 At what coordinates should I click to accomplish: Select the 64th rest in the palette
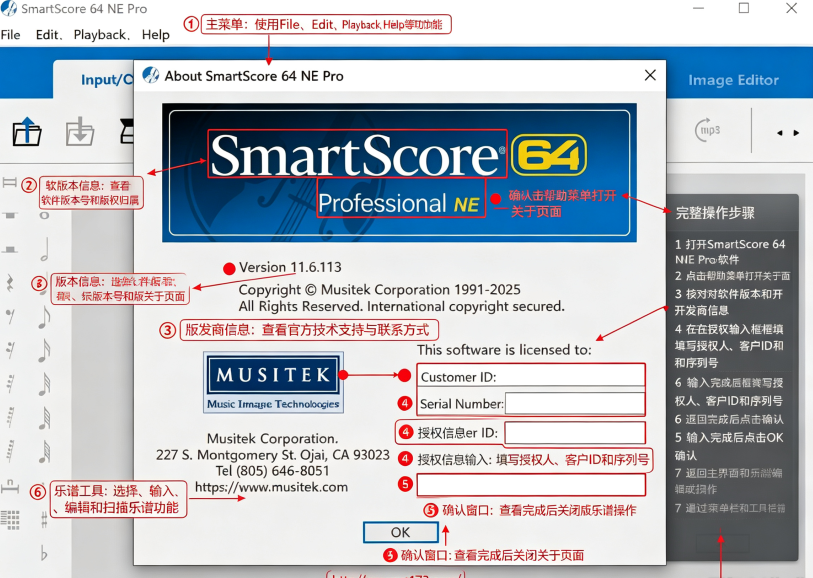click(x=9, y=417)
